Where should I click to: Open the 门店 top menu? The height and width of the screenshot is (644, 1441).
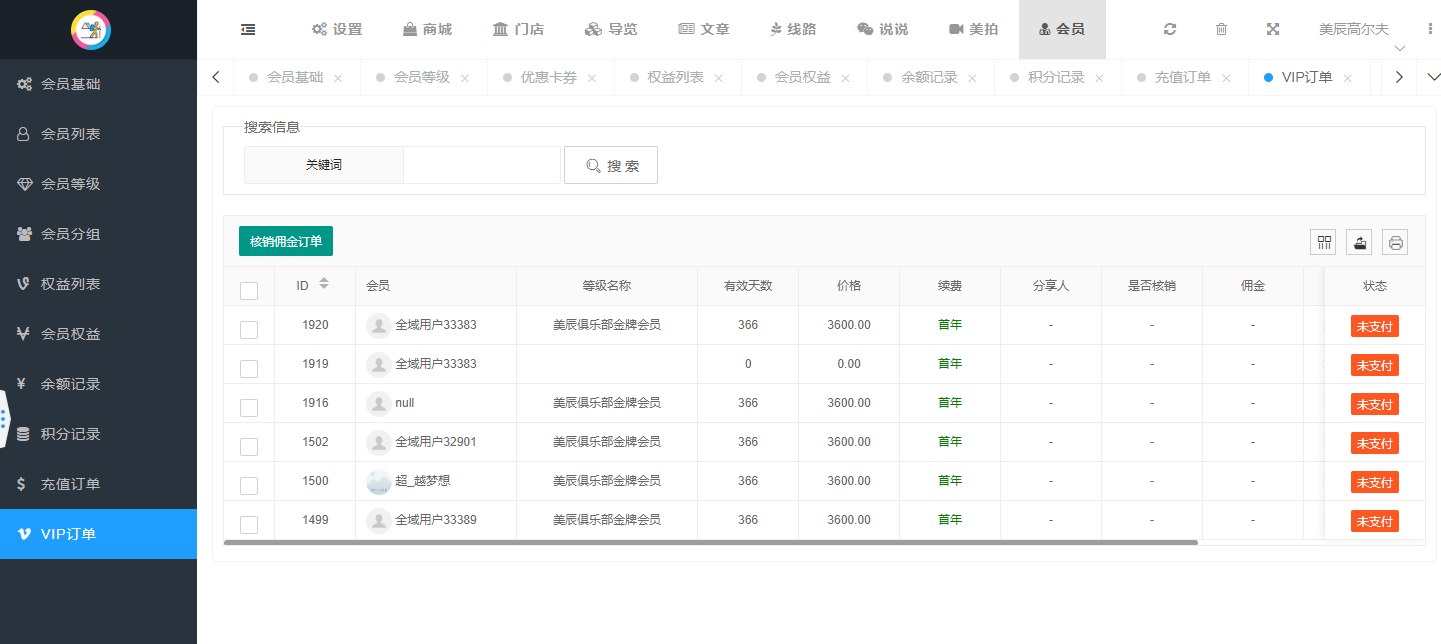(x=518, y=29)
